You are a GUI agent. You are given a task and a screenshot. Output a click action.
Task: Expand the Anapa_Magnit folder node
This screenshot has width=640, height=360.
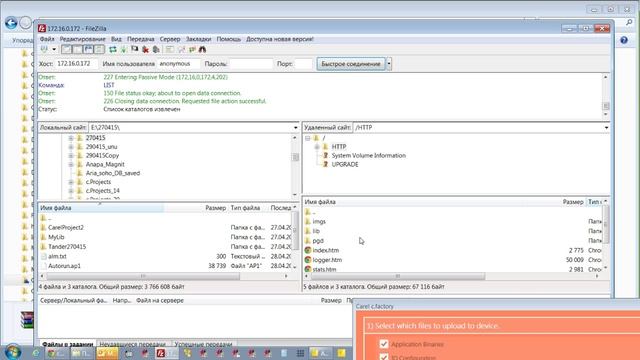71,164
